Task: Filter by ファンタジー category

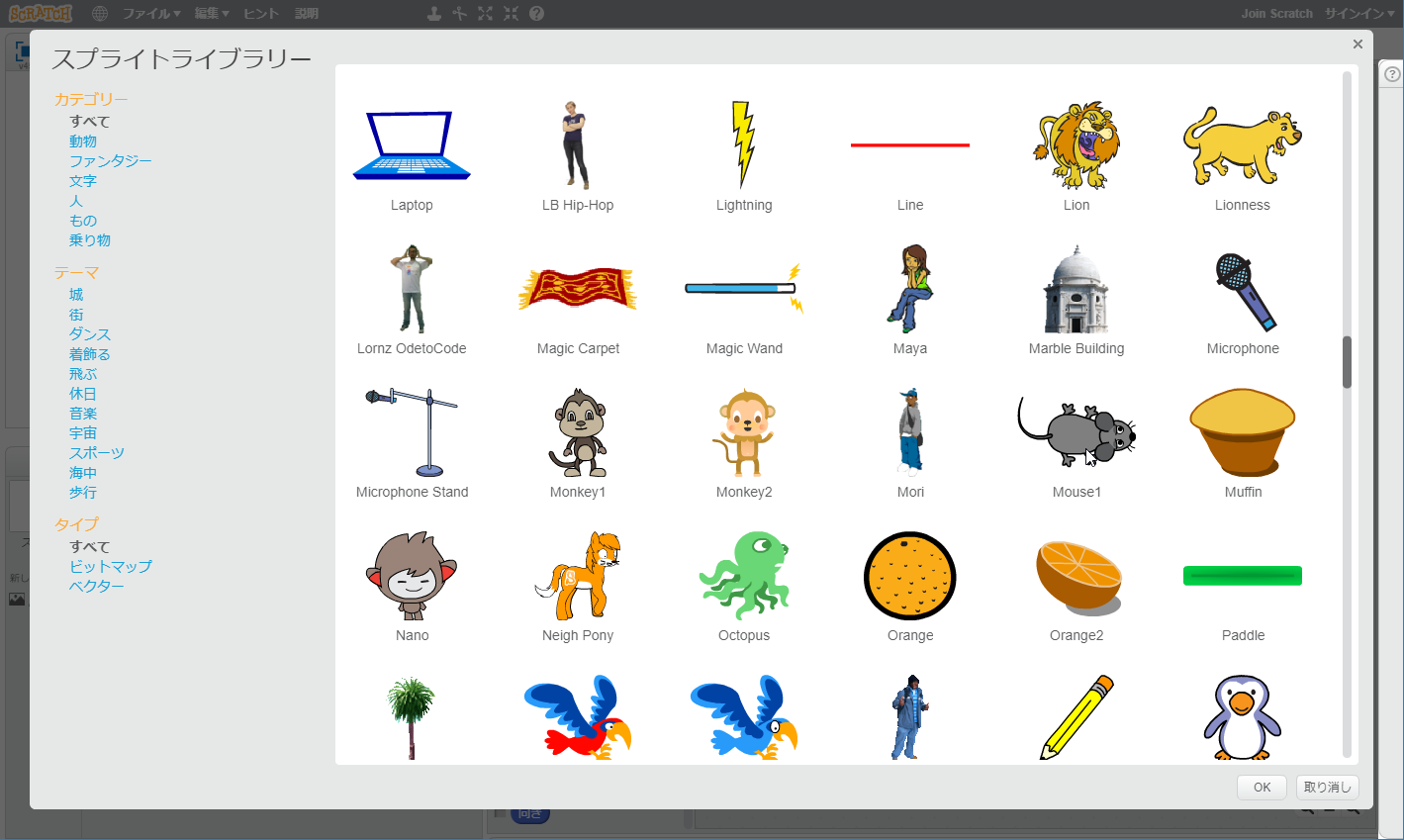Action: pyautogui.click(x=111, y=161)
